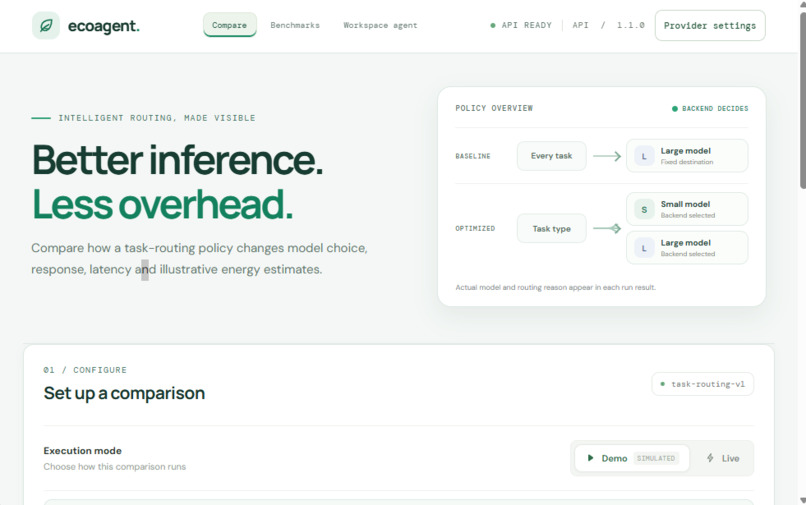Screen dimensions: 806x505
Task: Click the SIMULATED badge
Action: pos(656,458)
